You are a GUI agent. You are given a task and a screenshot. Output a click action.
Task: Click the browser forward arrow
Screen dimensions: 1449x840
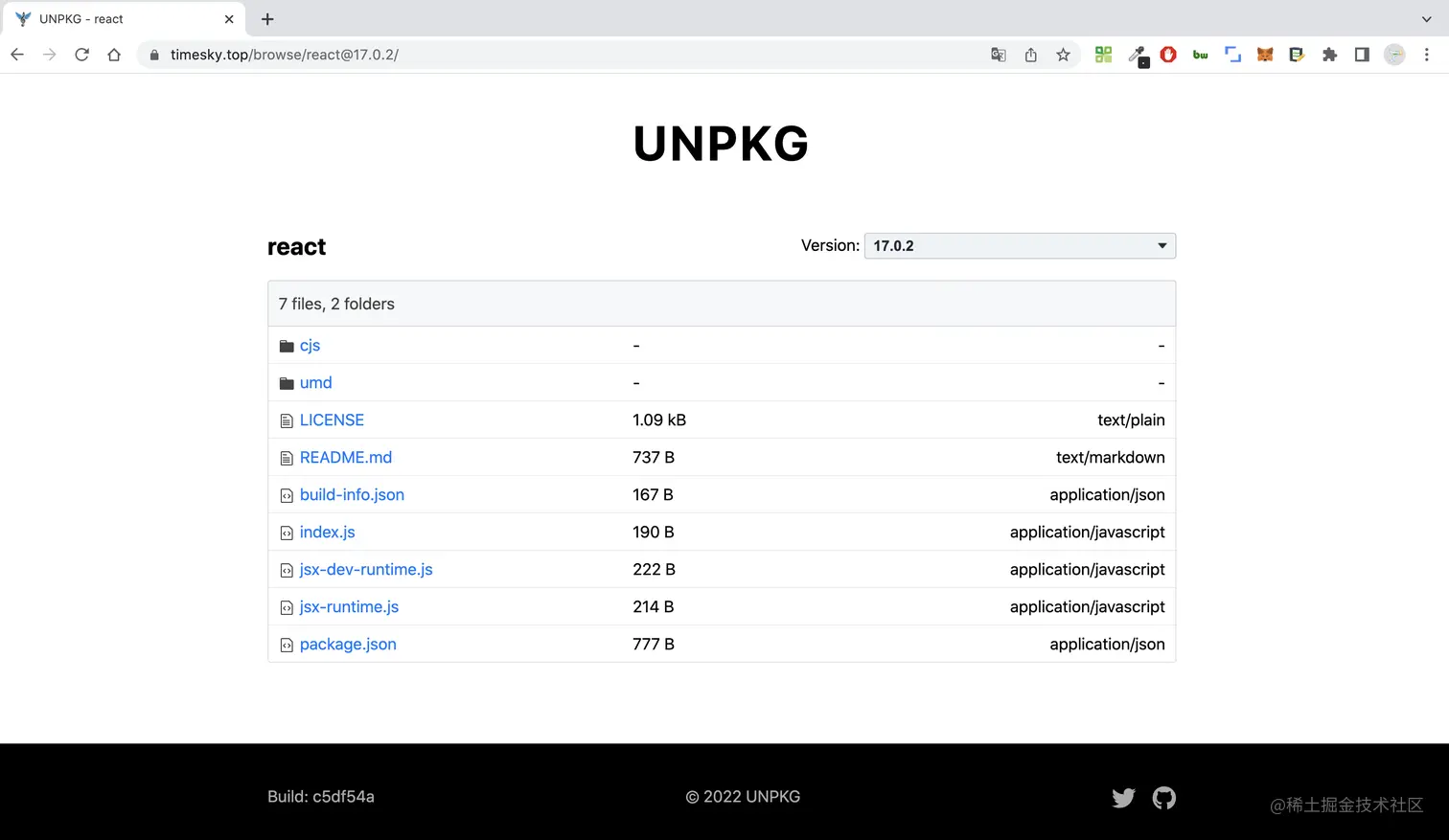[x=50, y=55]
